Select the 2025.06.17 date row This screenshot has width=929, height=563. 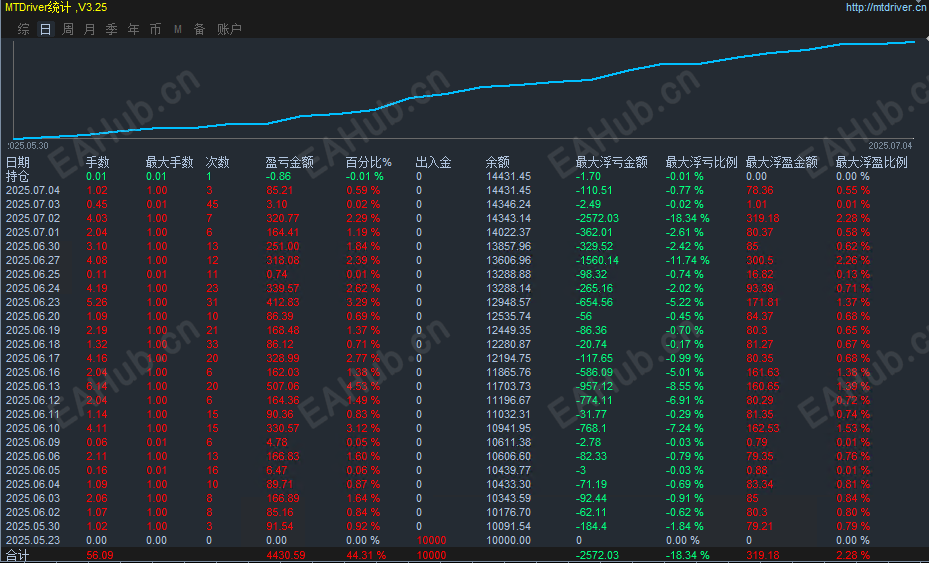pos(33,359)
